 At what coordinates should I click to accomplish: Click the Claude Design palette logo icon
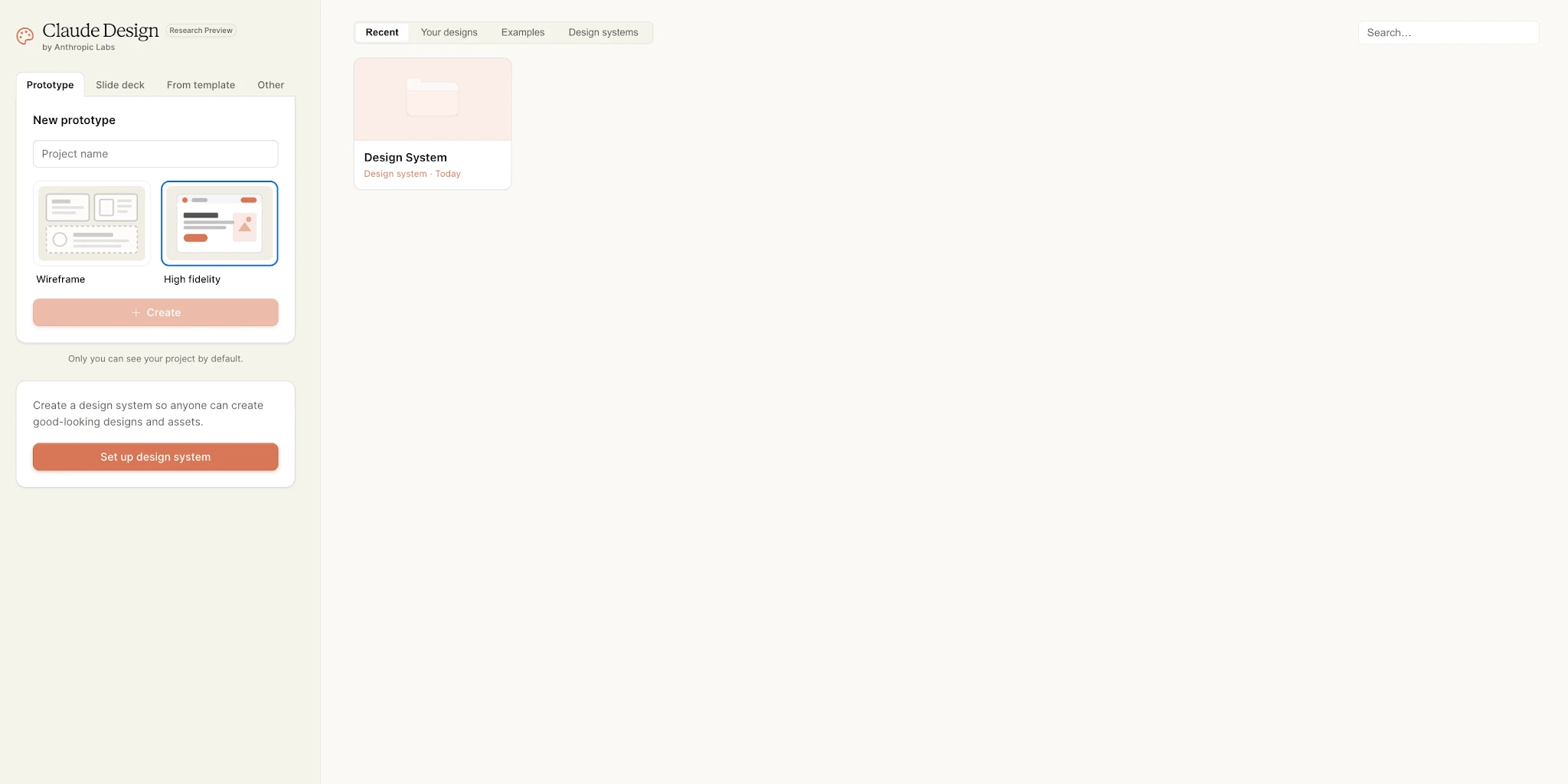click(x=25, y=36)
